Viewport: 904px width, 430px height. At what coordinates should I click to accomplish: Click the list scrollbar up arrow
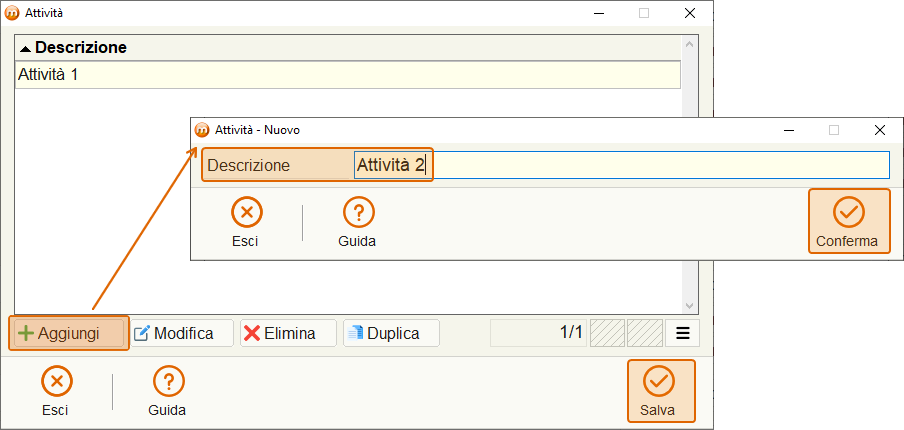click(x=689, y=45)
